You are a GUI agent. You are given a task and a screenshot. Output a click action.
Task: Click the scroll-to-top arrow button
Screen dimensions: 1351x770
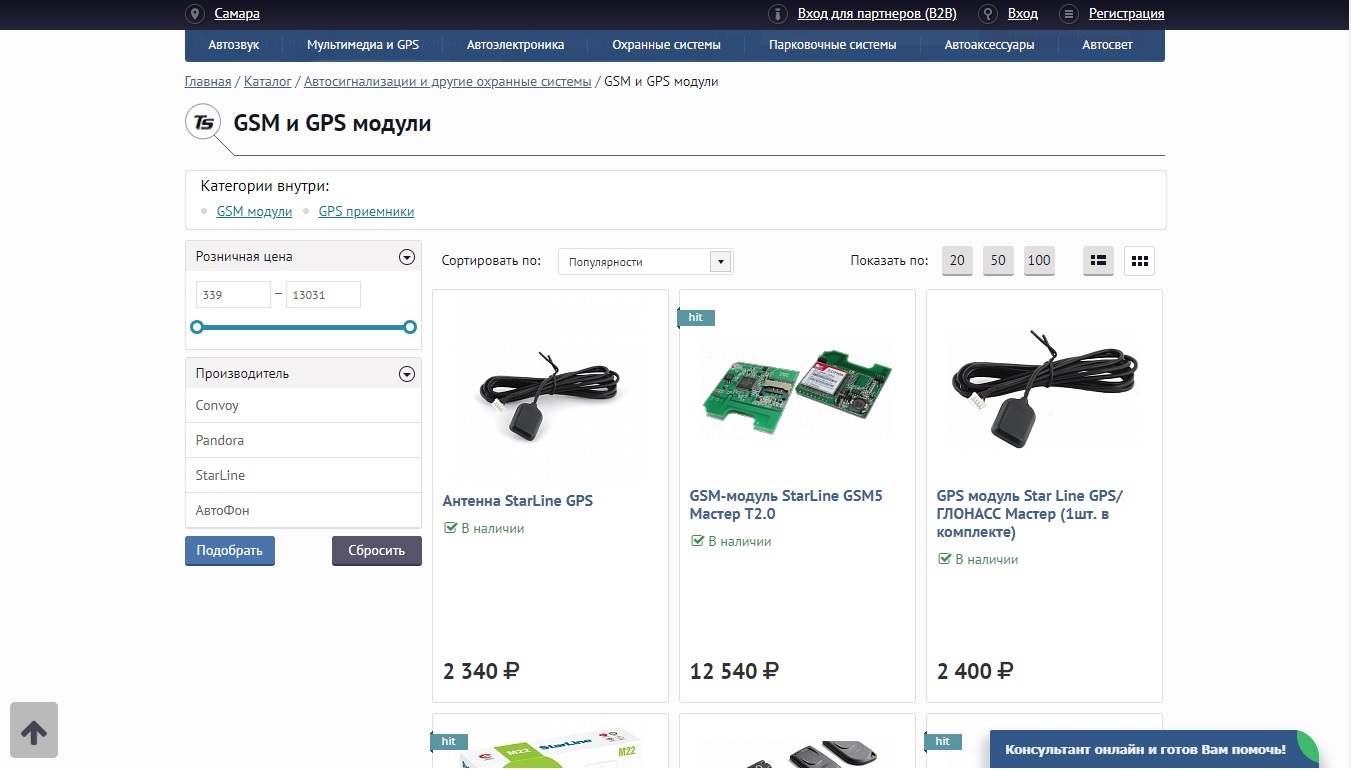34,730
